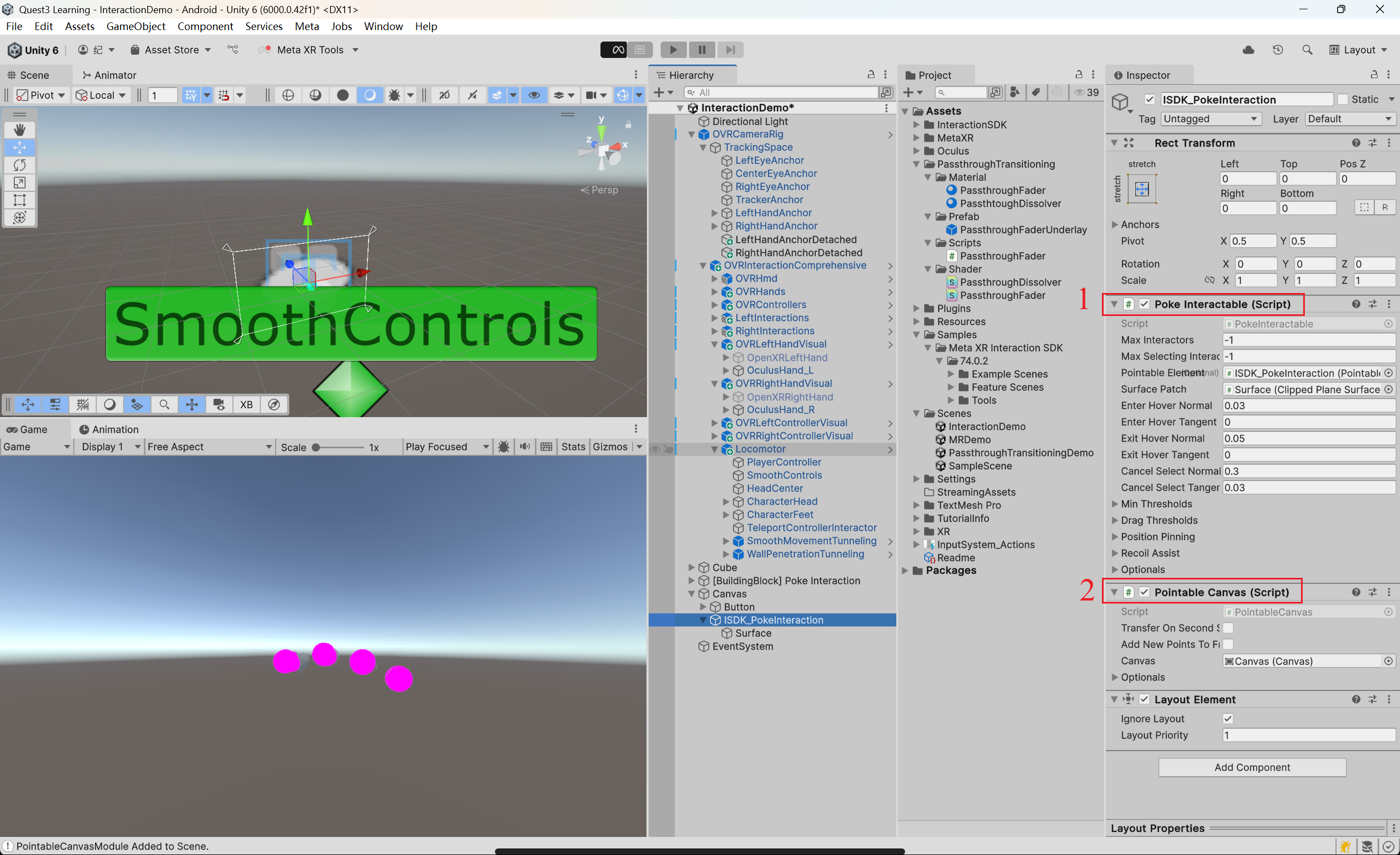1400x855 pixels.
Task: Expand the Anchors section
Action: pos(1115,225)
